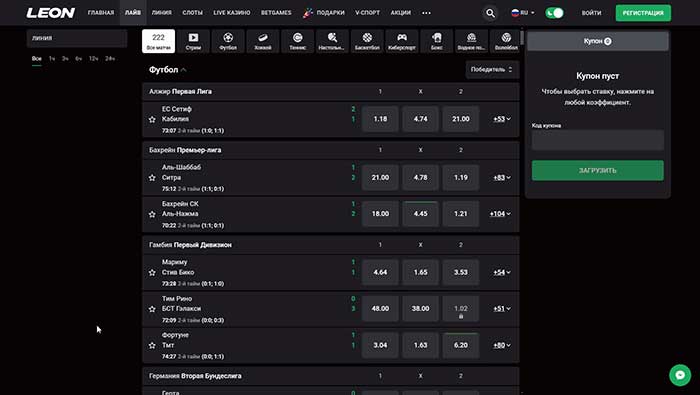Open the V-СПОРТ menu item
Viewport: 700px width, 395px height.
pos(367,13)
